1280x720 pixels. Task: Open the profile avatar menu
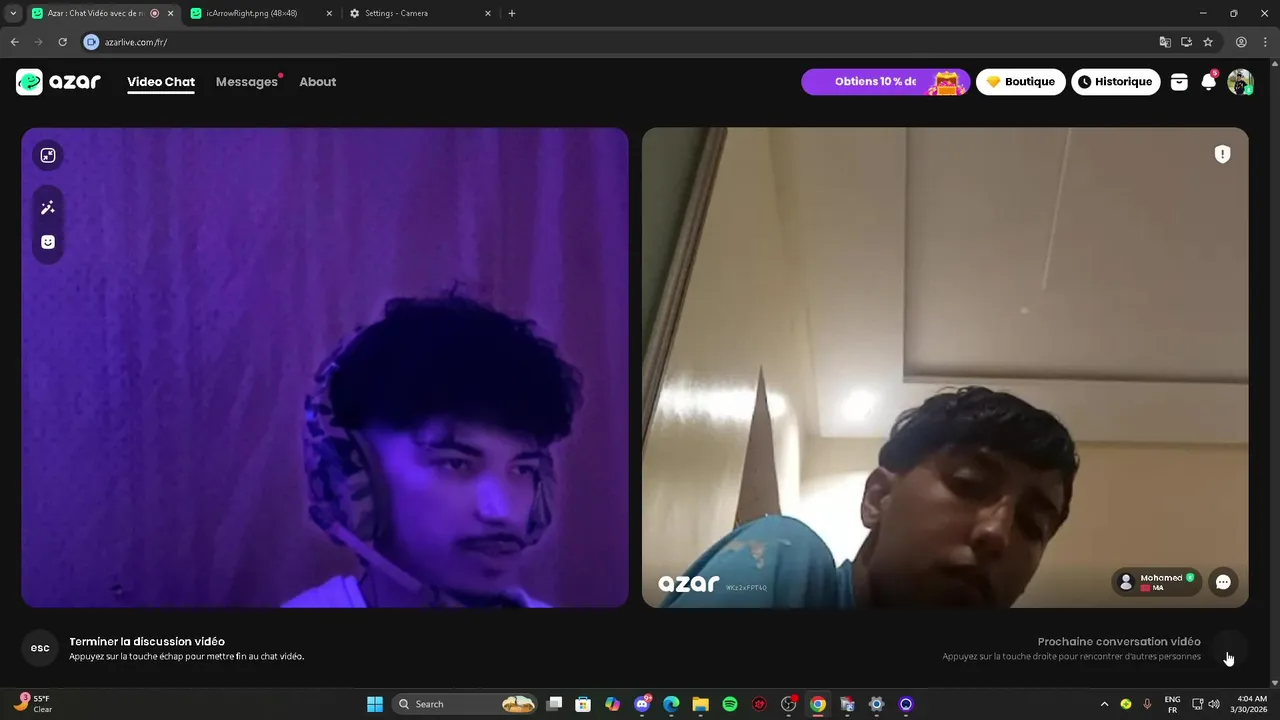1240,82
